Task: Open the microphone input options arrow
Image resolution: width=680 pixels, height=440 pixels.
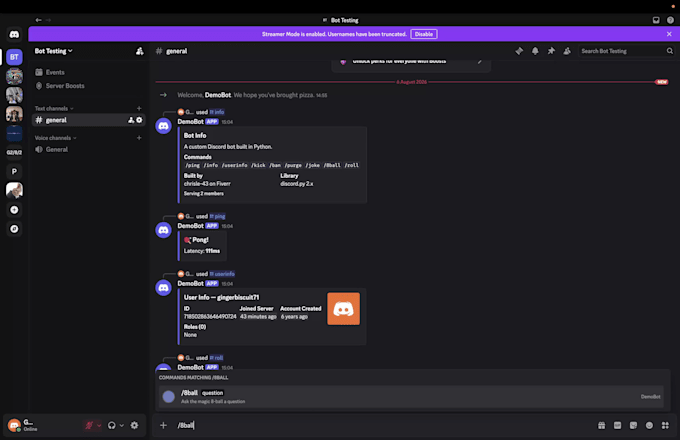Action: tap(99, 425)
